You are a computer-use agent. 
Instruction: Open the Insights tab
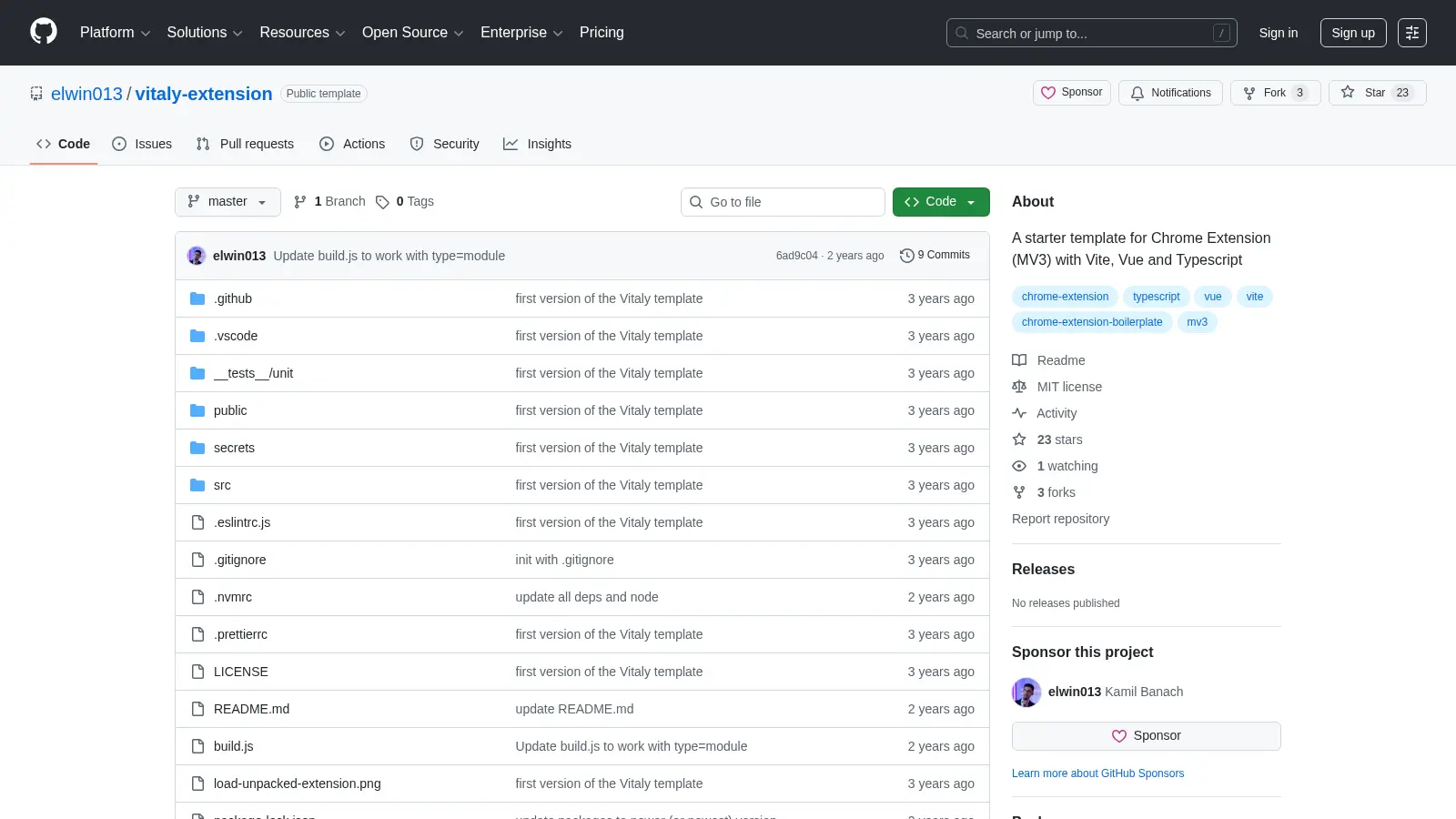coord(538,144)
